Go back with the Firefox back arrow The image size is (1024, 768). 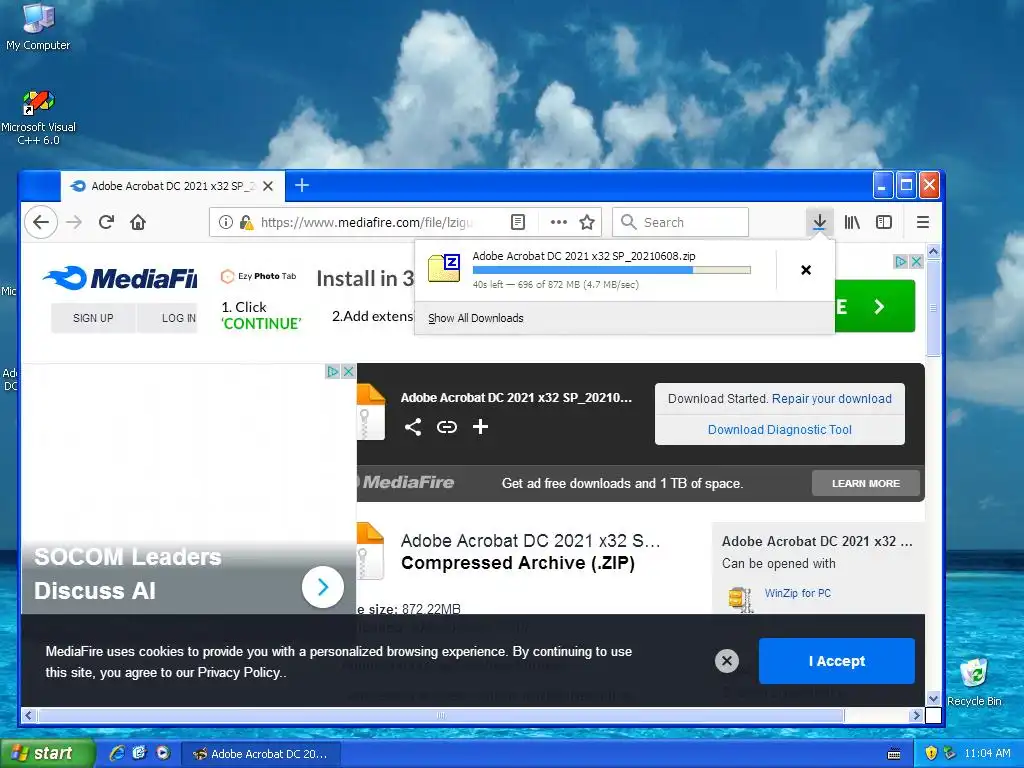coord(41,223)
